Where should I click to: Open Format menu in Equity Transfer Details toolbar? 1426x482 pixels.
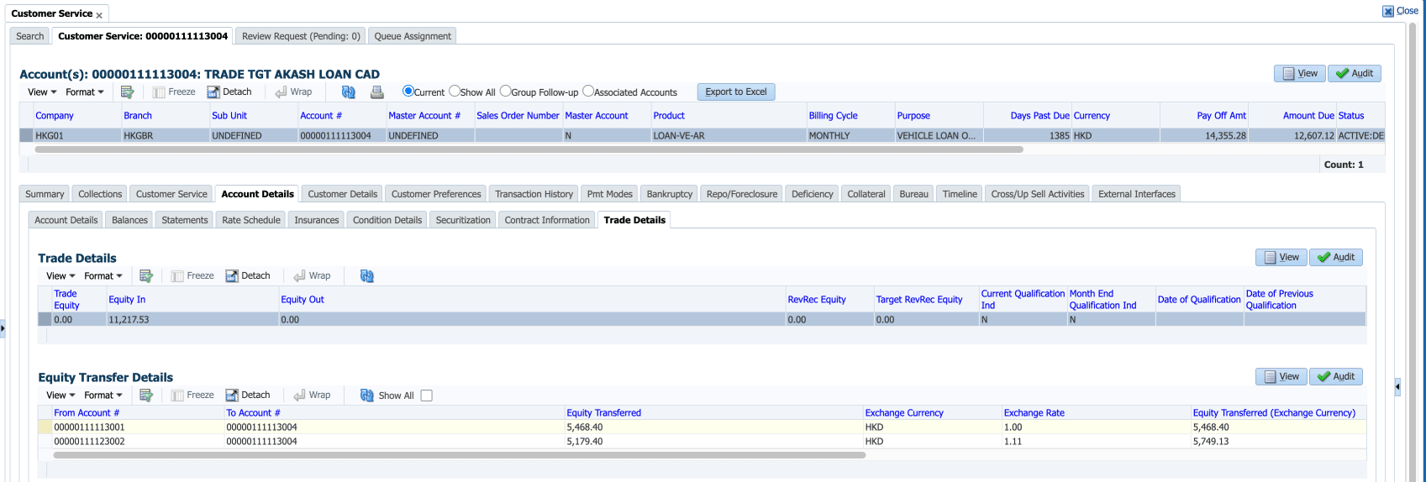103,396
